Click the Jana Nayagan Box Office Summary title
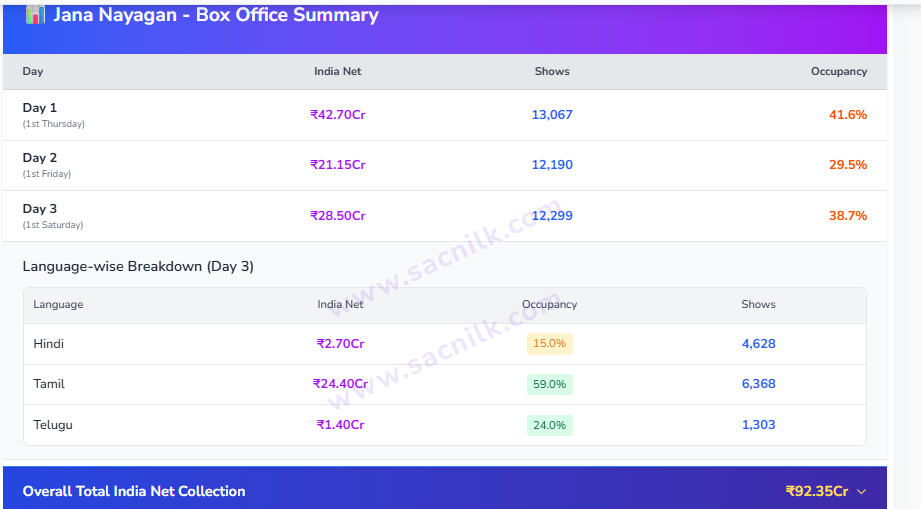This screenshot has height=509, width=921. [x=216, y=15]
